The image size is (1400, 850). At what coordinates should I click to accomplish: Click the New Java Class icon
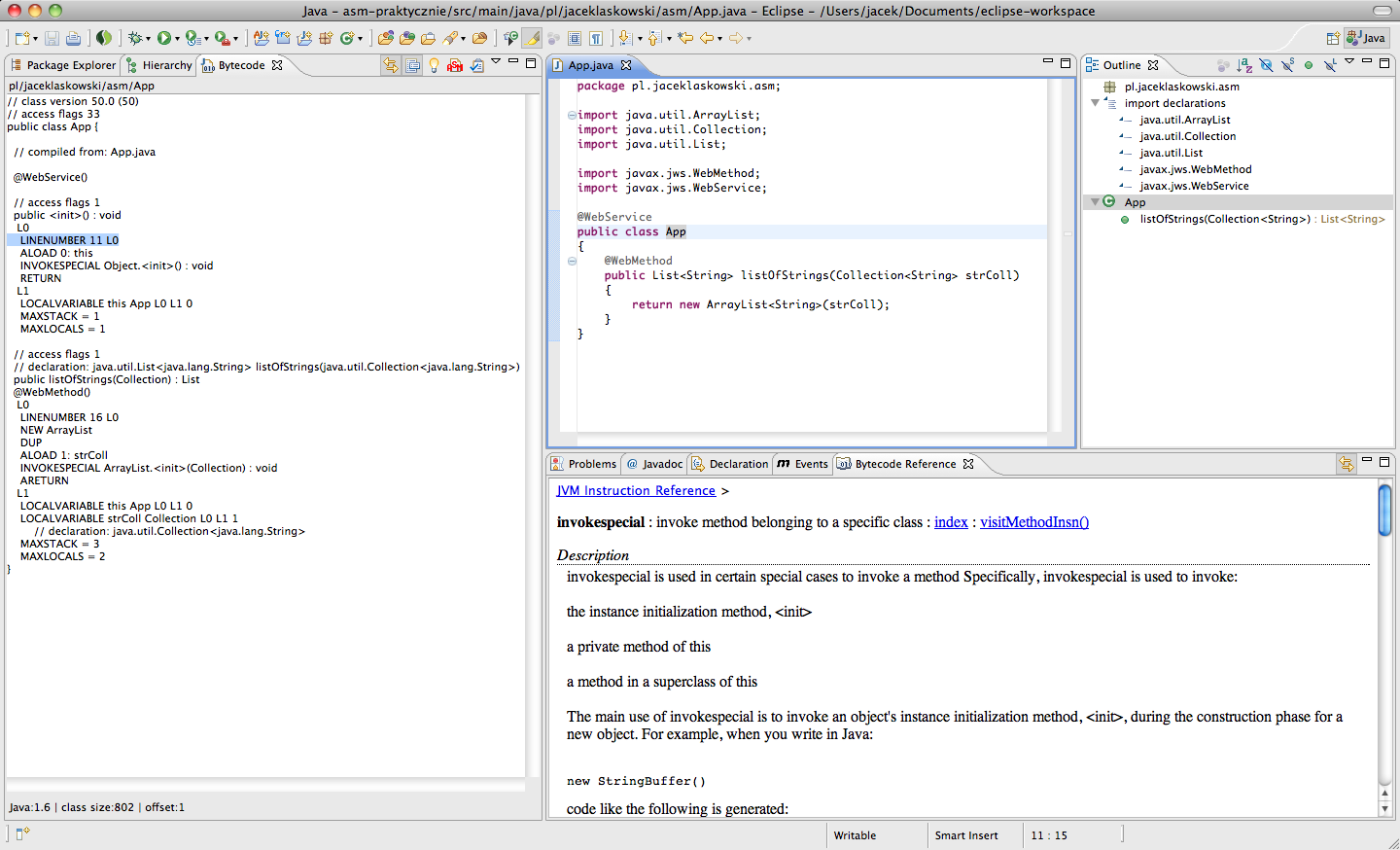346,38
